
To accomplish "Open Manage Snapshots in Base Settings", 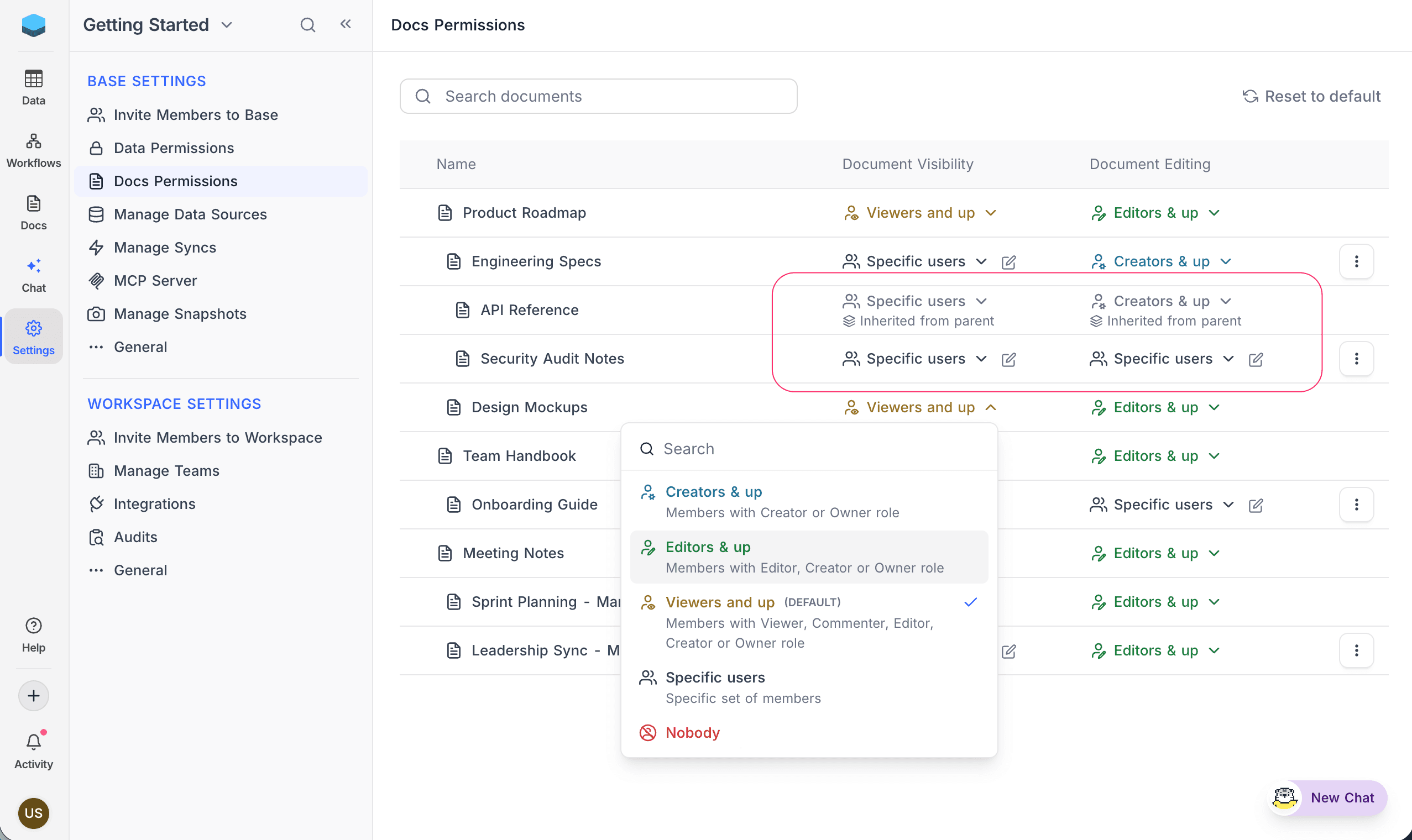I will tap(180, 313).
